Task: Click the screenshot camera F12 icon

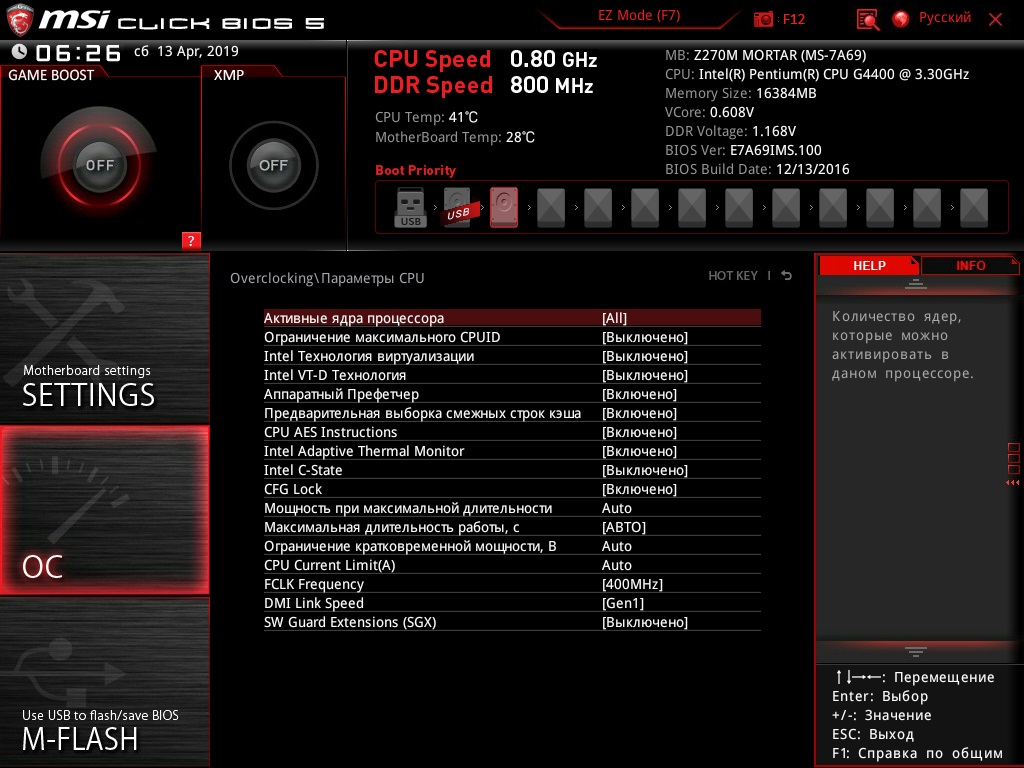Action: pyautogui.click(x=763, y=19)
